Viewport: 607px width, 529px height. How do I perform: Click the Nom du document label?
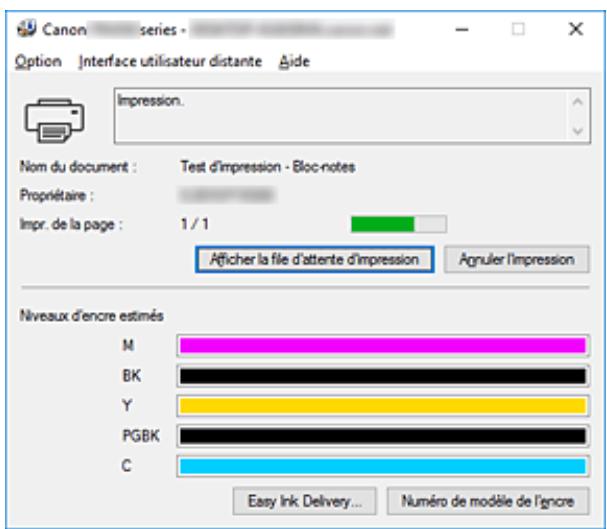[x=78, y=167]
